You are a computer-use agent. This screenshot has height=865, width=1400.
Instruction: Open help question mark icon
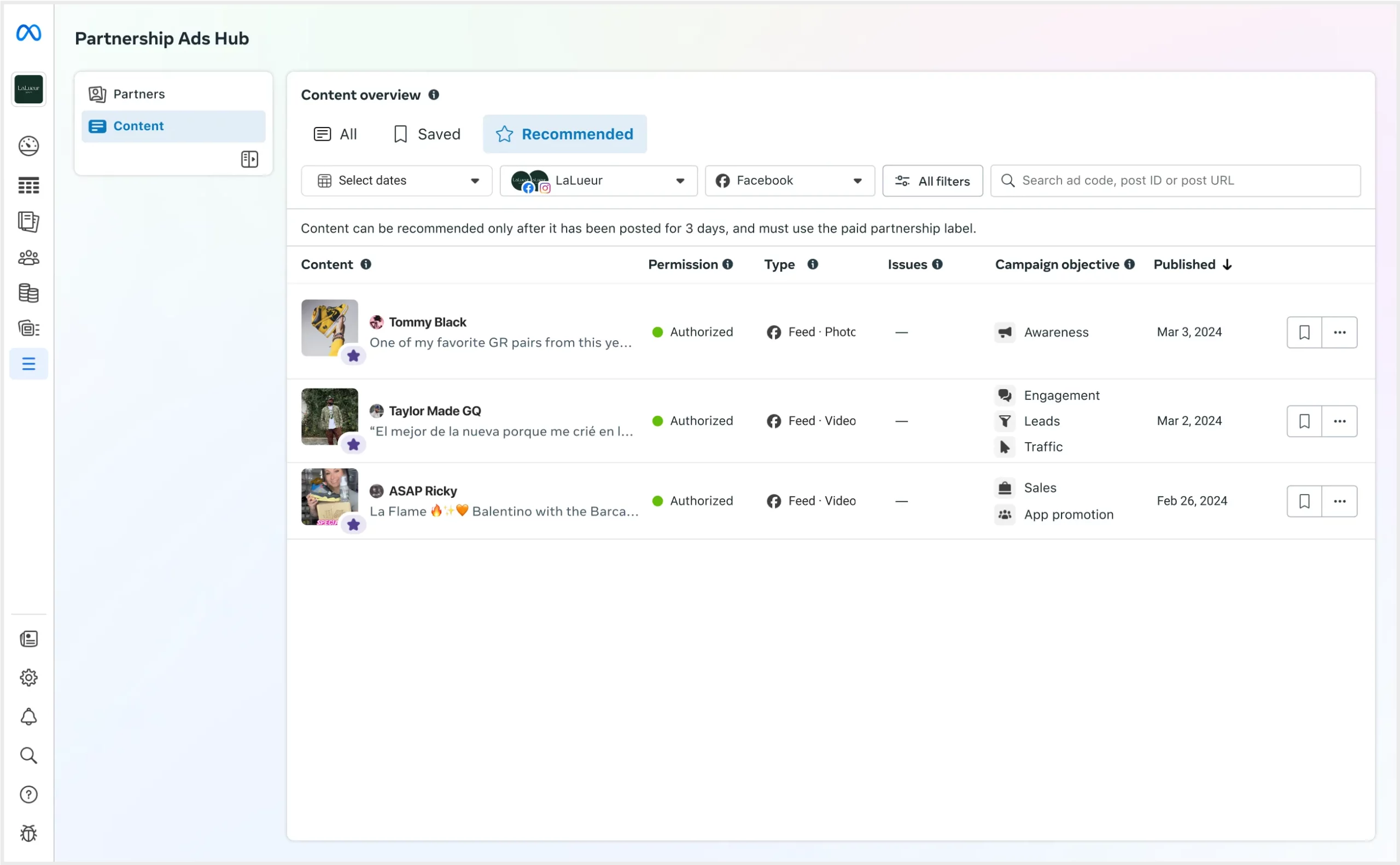[28, 794]
